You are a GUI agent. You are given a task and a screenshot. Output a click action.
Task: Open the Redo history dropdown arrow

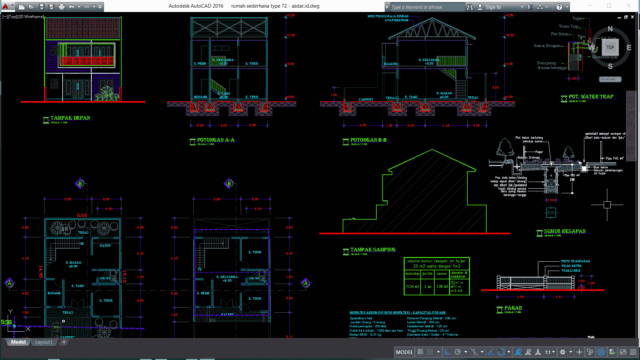click(94, 7)
